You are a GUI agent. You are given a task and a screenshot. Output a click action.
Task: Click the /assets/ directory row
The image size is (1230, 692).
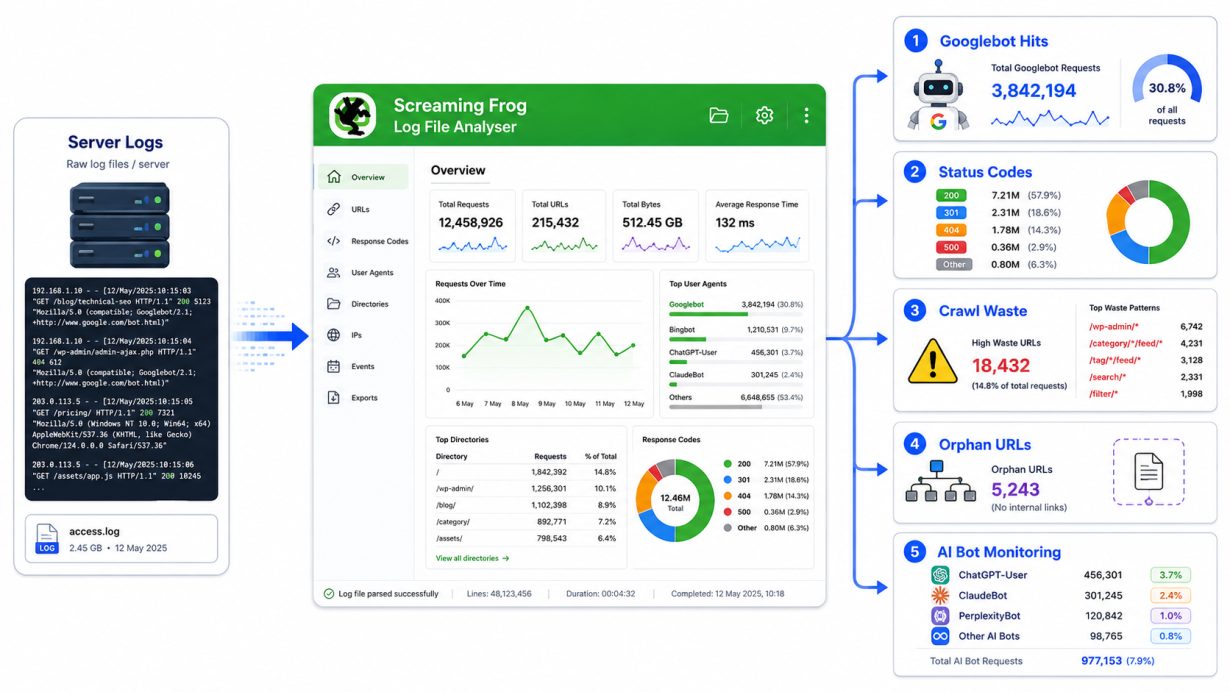click(526, 538)
